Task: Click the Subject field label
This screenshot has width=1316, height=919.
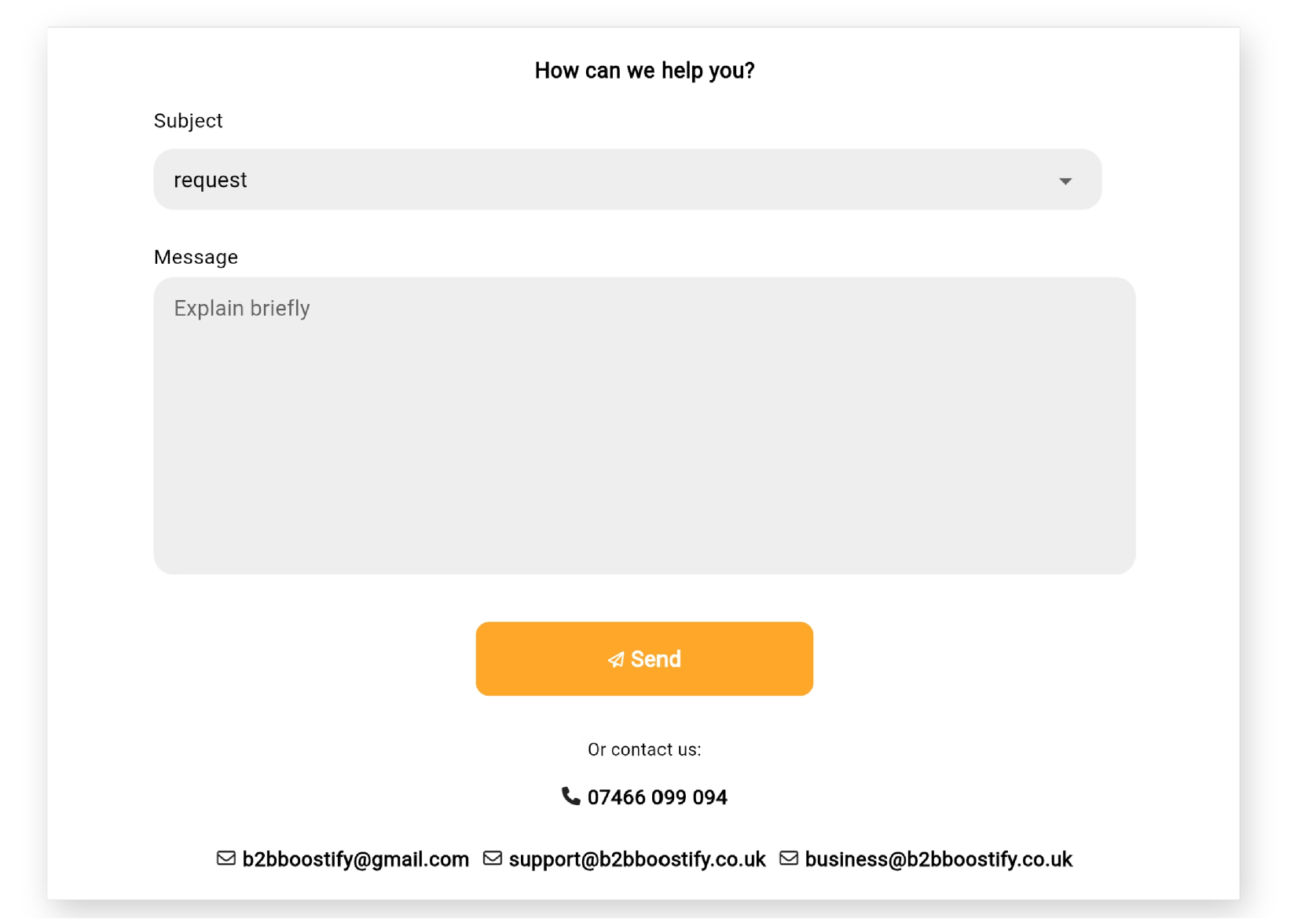Action: pyautogui.click(x=189, y=121)
